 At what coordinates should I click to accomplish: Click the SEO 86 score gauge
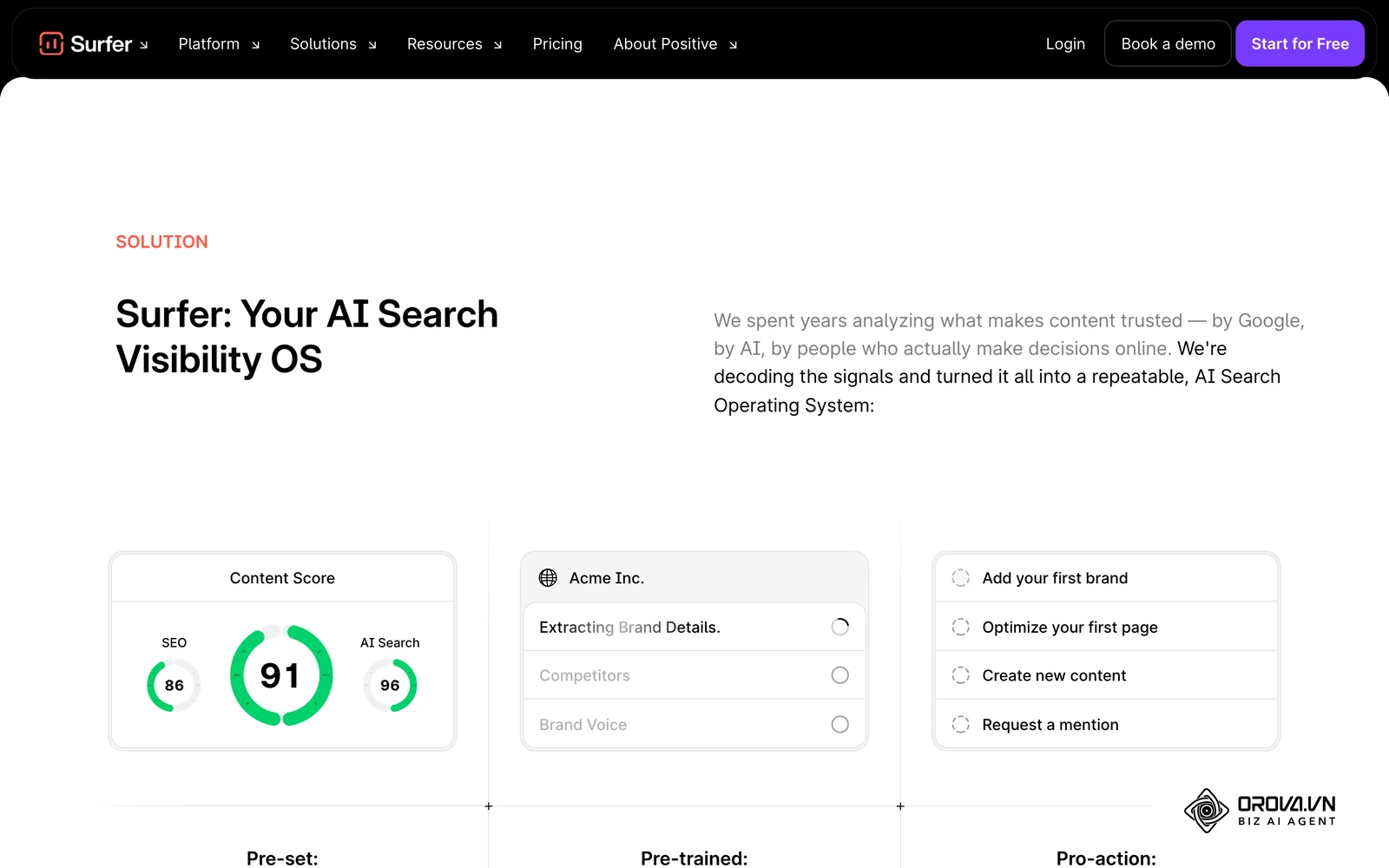coord(174,685)
